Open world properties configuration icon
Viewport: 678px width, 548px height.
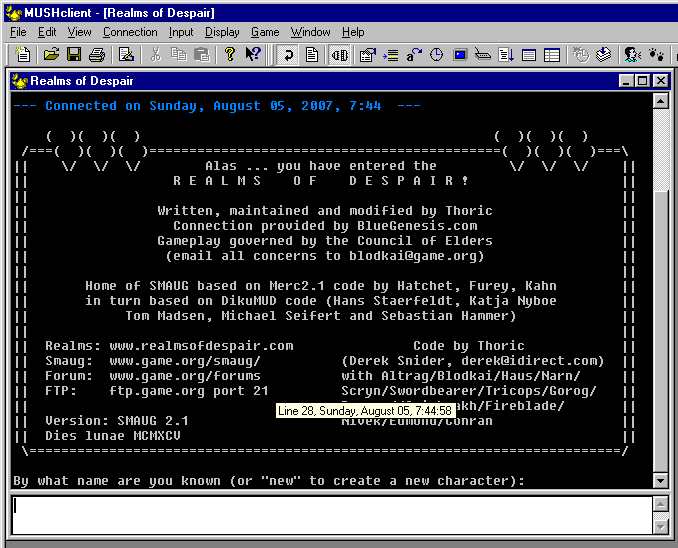point(368,55)
